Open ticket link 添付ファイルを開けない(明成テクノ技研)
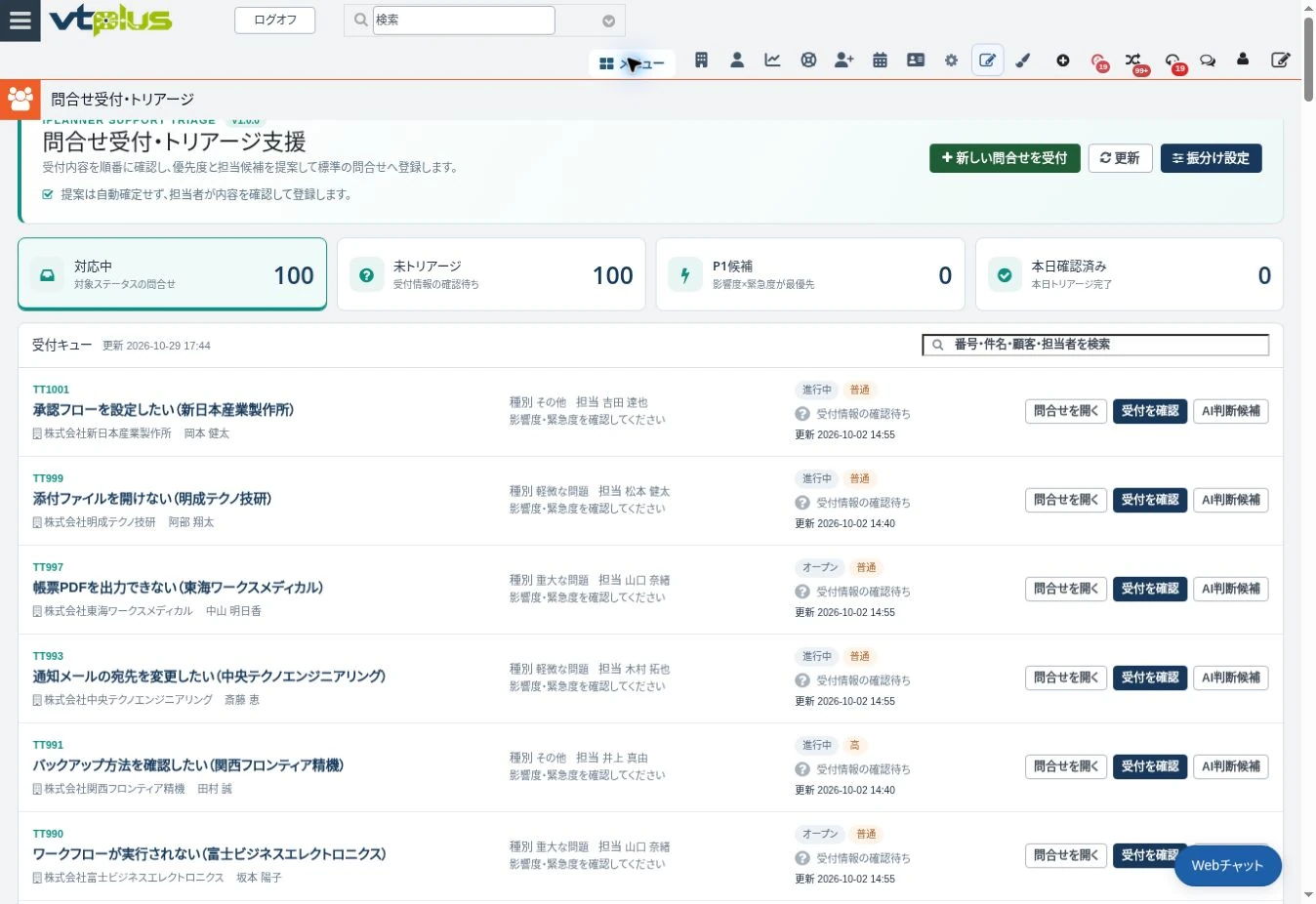This screenshot has height=904, width=1316. 152,499
